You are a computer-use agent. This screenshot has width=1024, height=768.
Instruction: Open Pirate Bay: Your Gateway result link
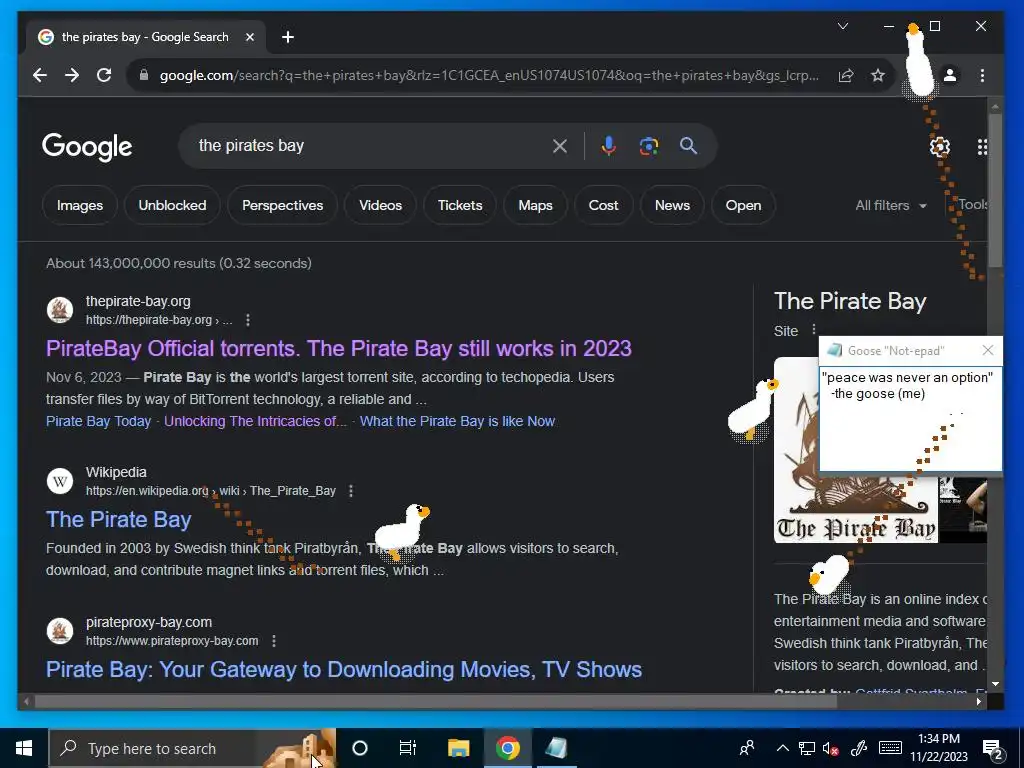pyautogui.click(x=344, y=669)
